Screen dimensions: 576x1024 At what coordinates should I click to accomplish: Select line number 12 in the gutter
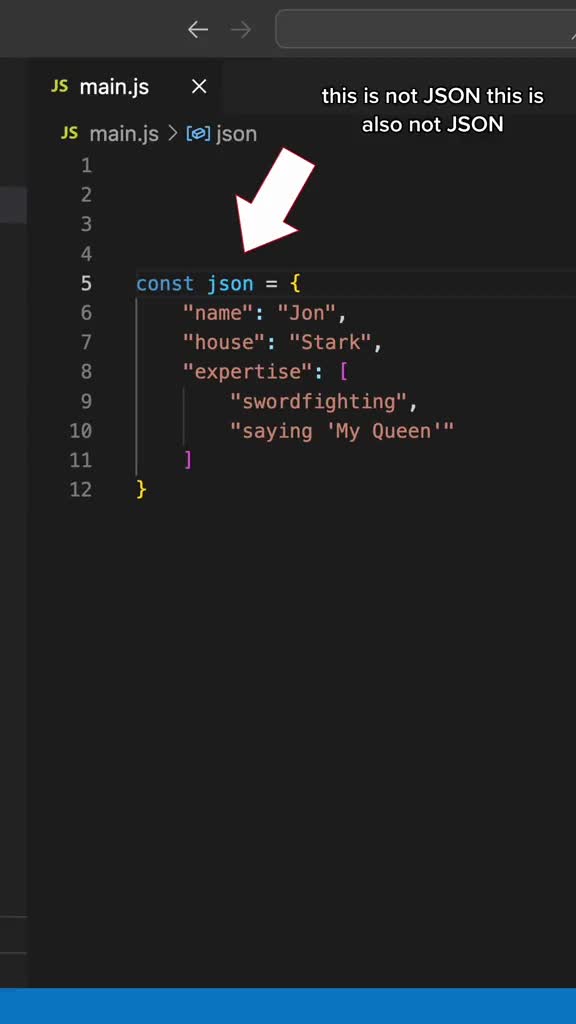81,490
